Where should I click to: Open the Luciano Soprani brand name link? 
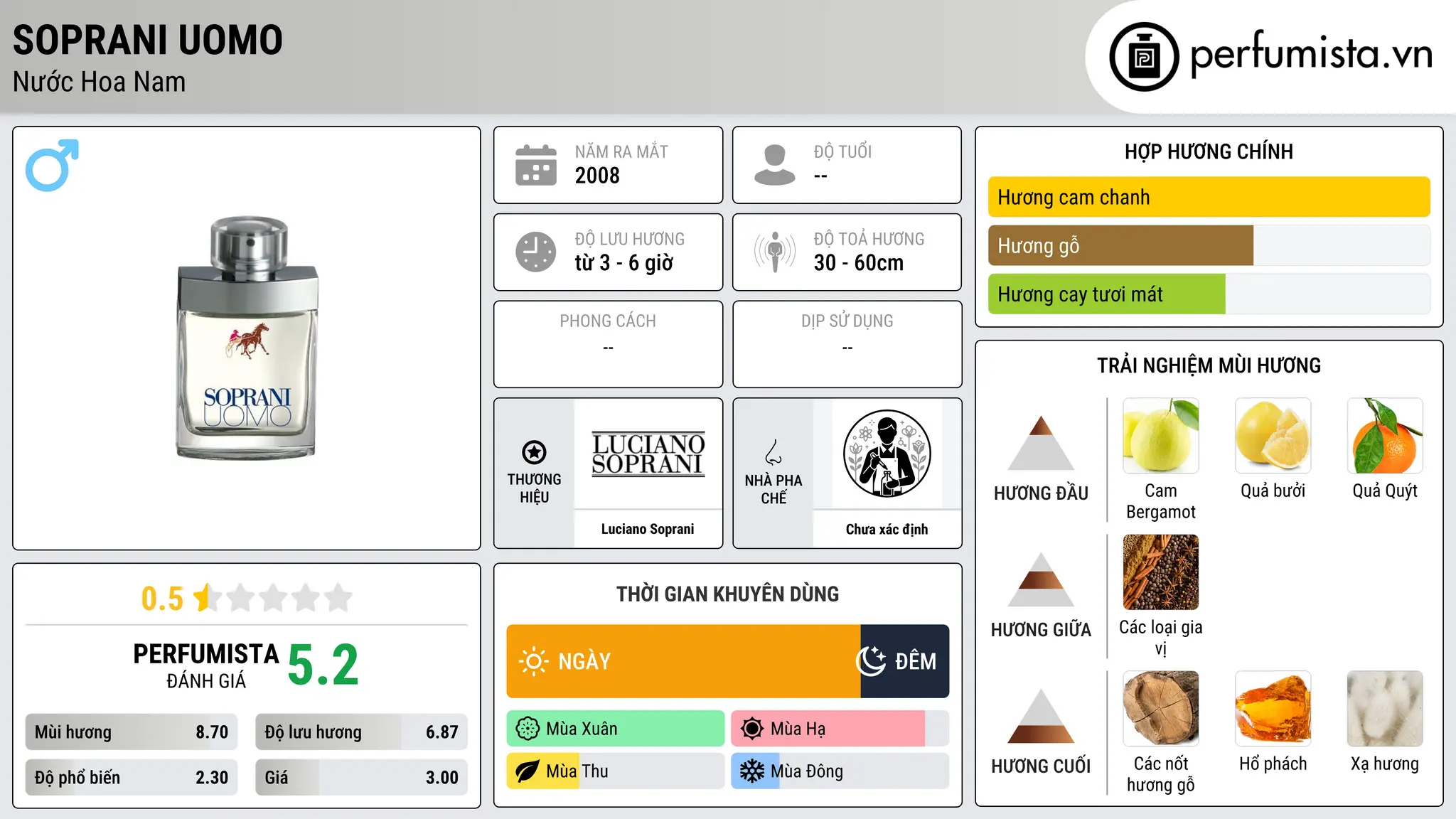[648, 529]
